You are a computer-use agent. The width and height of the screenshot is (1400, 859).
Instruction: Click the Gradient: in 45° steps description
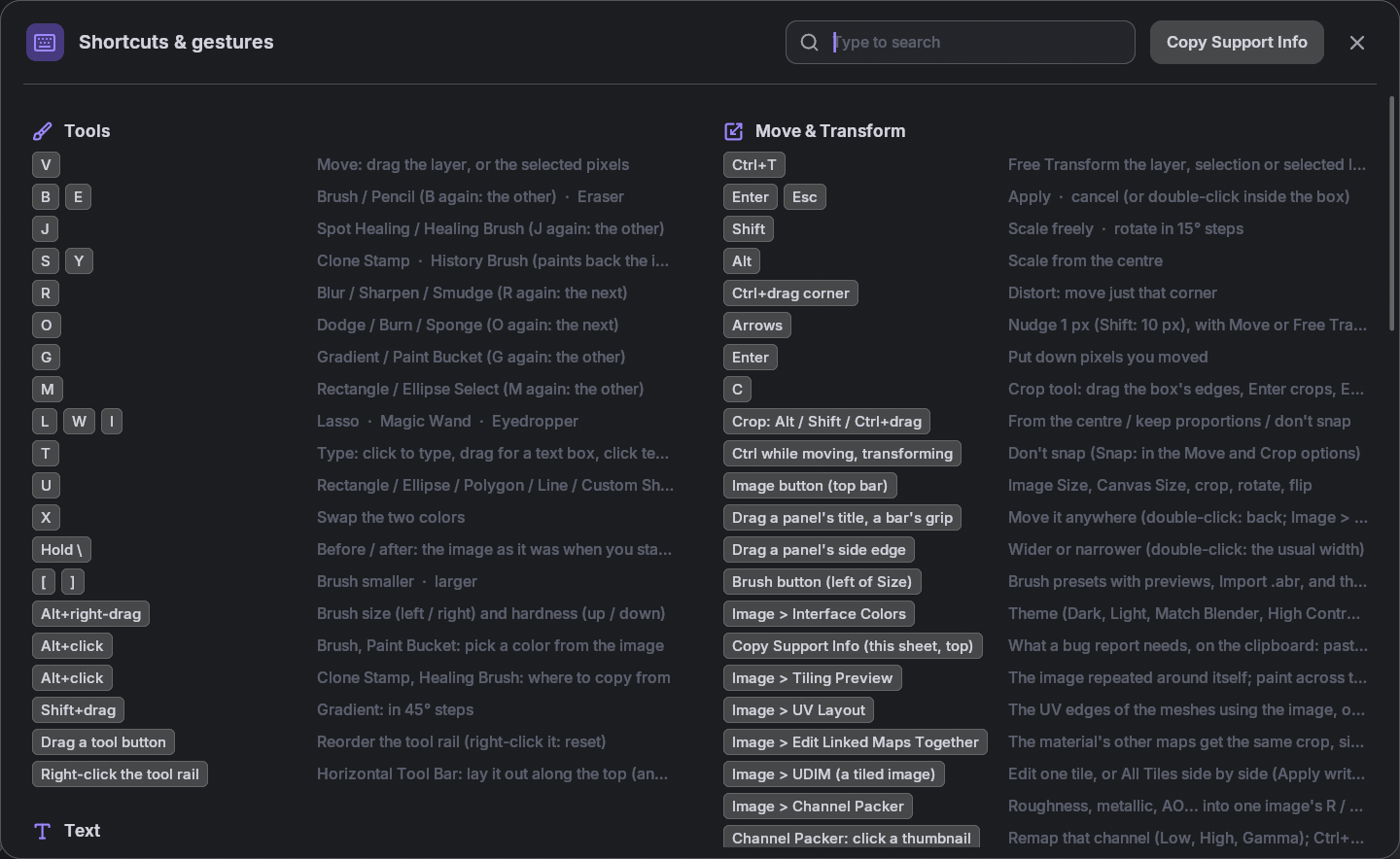[396, 710]
